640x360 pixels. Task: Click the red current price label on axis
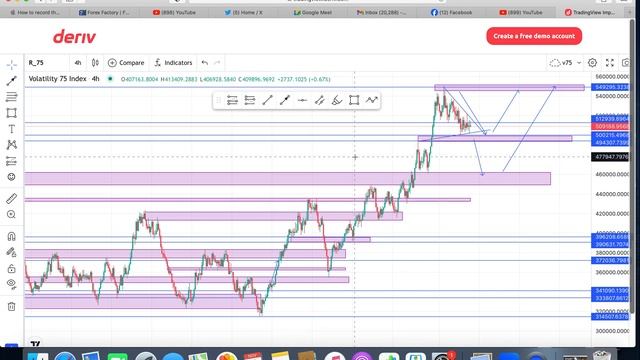point(610,126)
